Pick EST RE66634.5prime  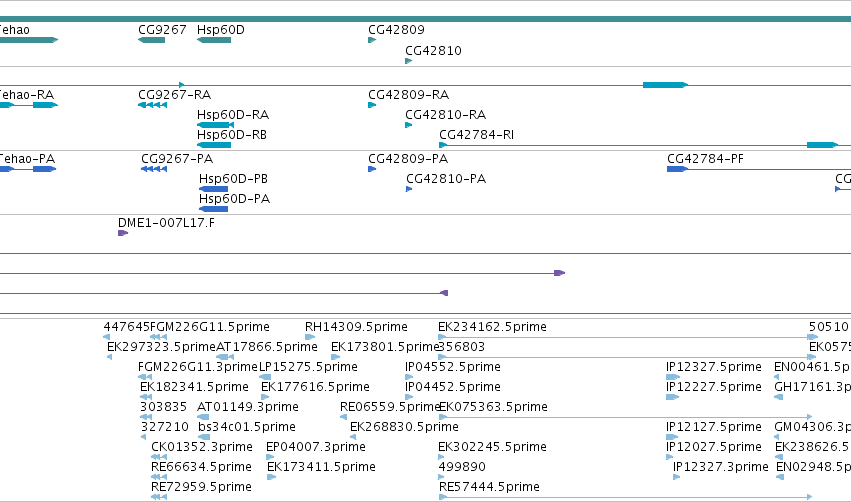(201, 467)
